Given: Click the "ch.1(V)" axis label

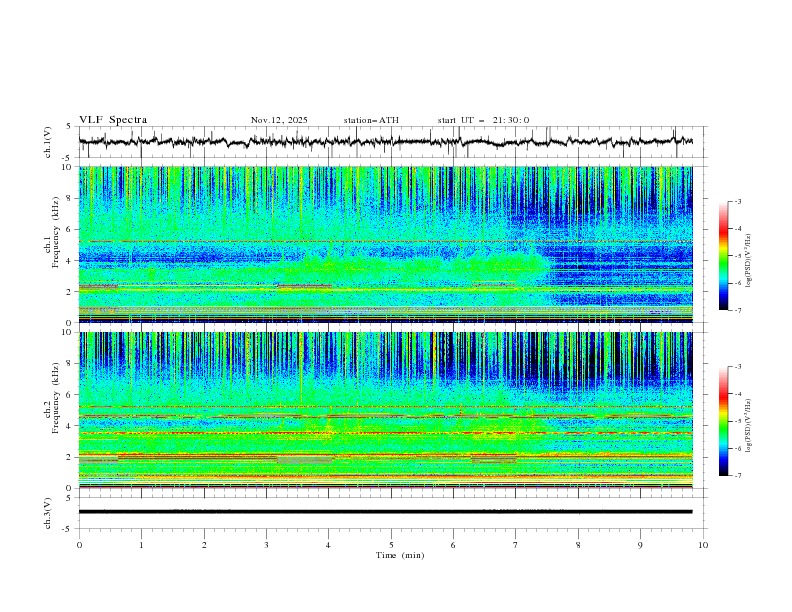Looking at the screenshot, I should [x=48, y=142].
